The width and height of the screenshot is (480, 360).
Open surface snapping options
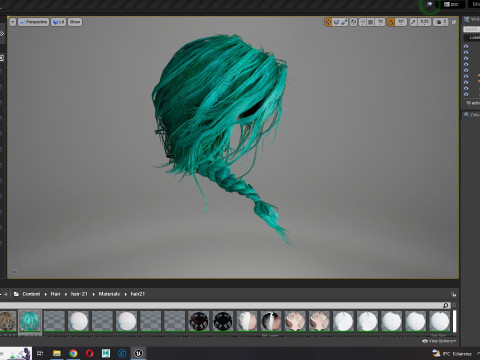pyautogui.click(x=363, y=22)
